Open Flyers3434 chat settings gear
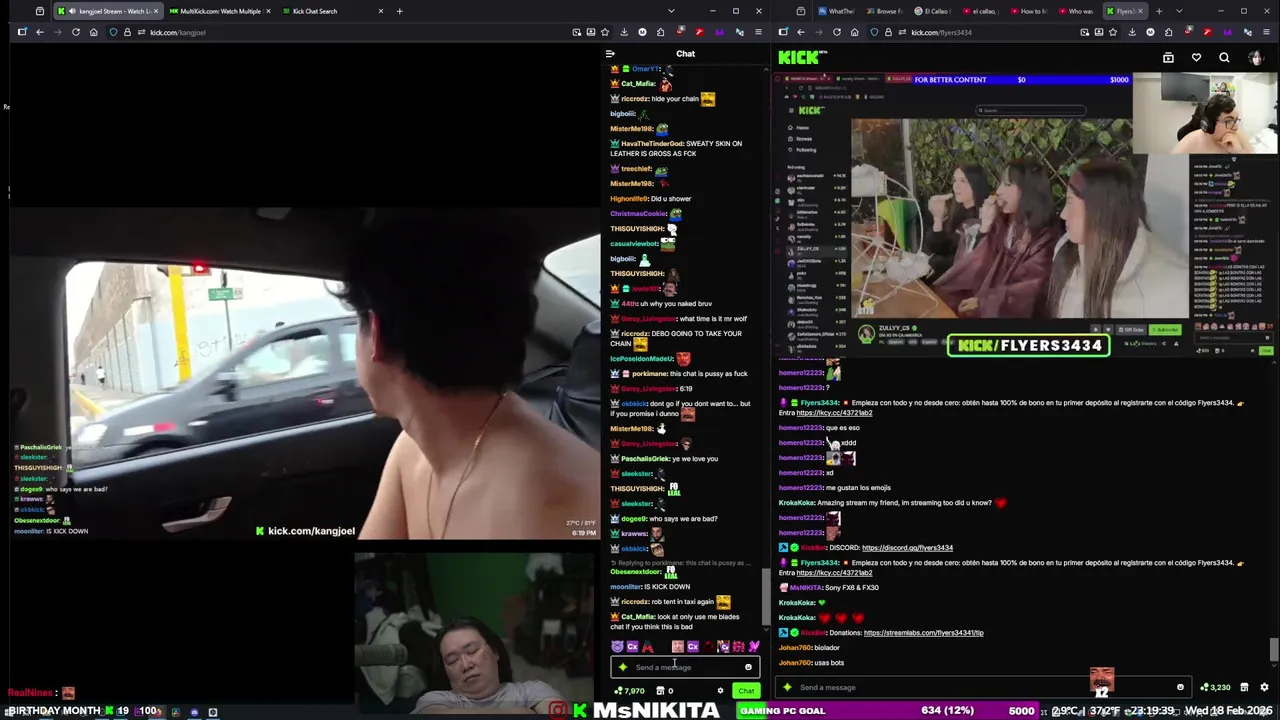Image resolution: width=1280 pixels, height=720 pixels. 1264,687
